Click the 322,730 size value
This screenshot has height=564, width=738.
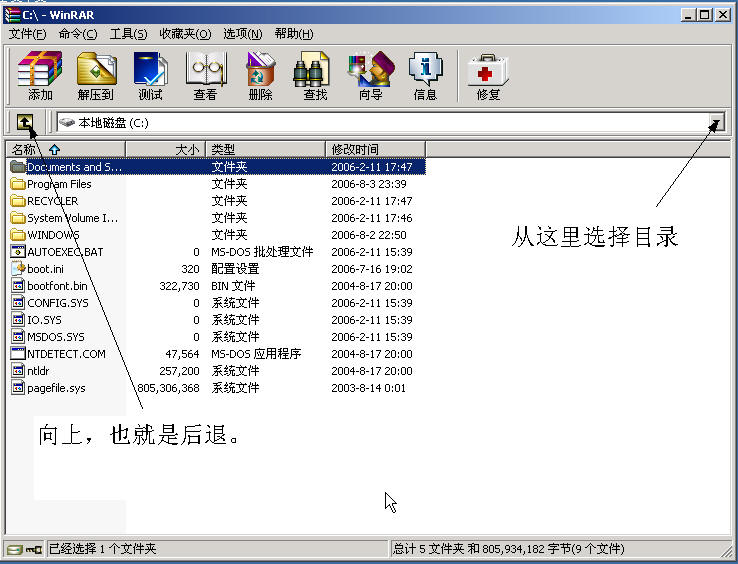click(x=179, y=286)
